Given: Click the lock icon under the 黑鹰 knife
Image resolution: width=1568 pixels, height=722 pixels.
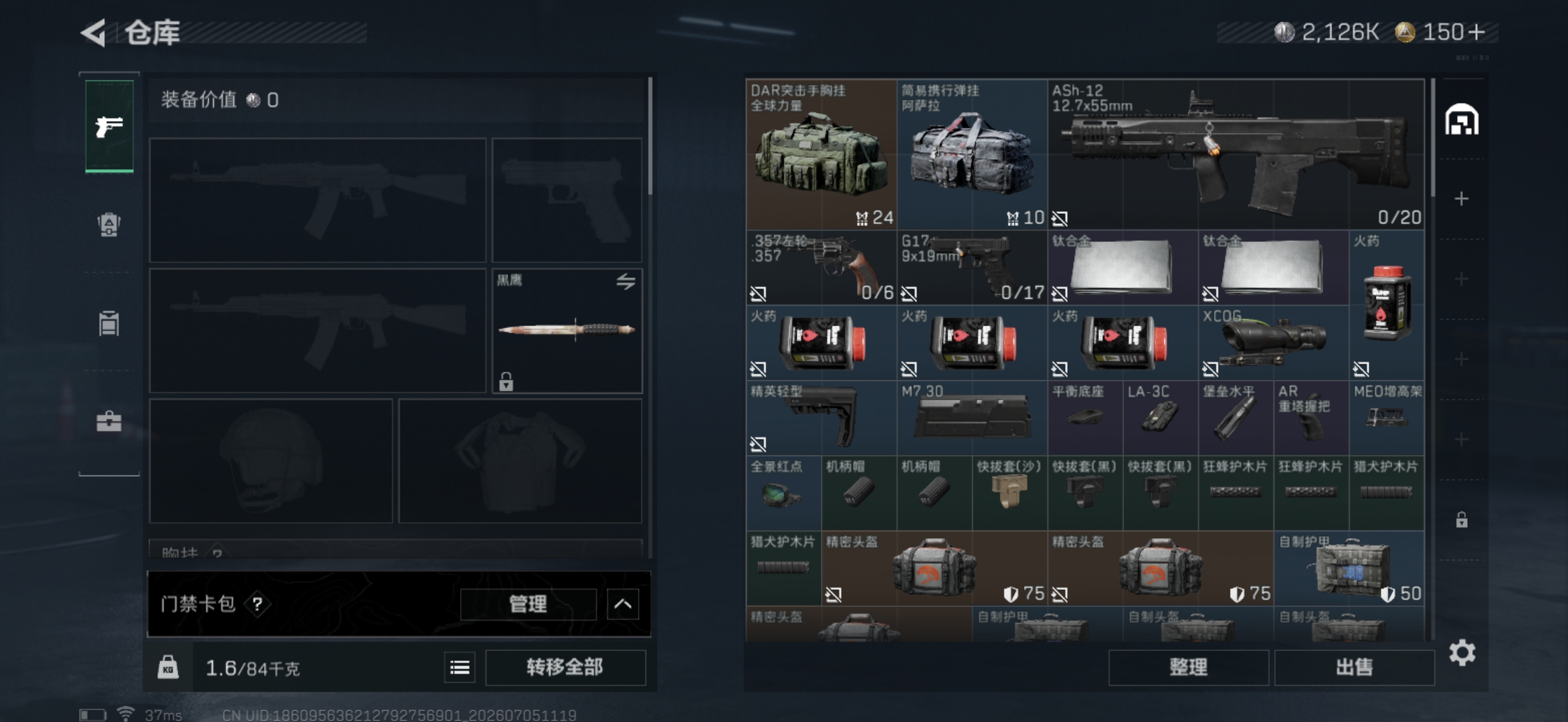Looking at the screenshot, I should click(506, 381).
